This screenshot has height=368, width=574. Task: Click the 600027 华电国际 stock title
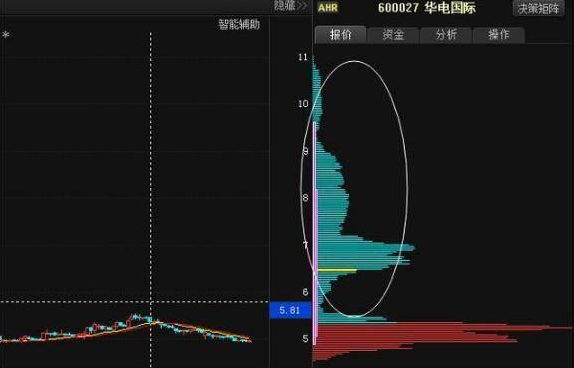(x=427, y=8)
